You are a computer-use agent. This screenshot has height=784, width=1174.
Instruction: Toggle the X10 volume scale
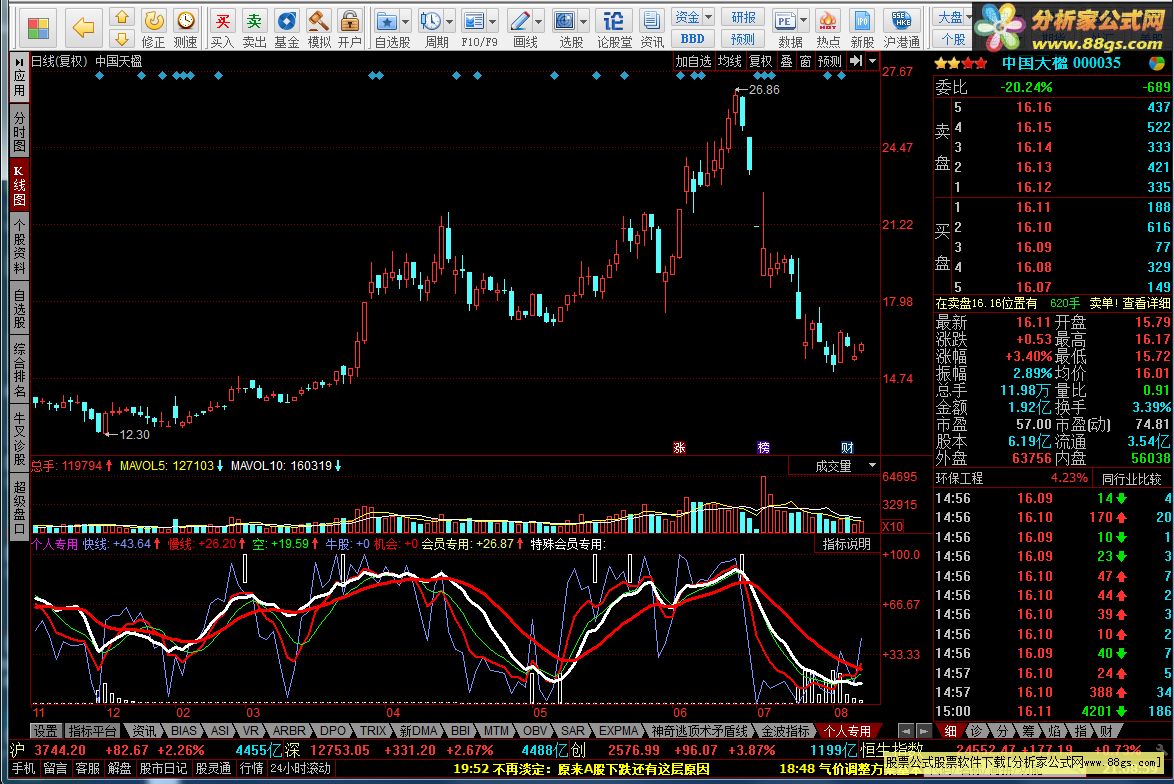[x=892, y=526]
